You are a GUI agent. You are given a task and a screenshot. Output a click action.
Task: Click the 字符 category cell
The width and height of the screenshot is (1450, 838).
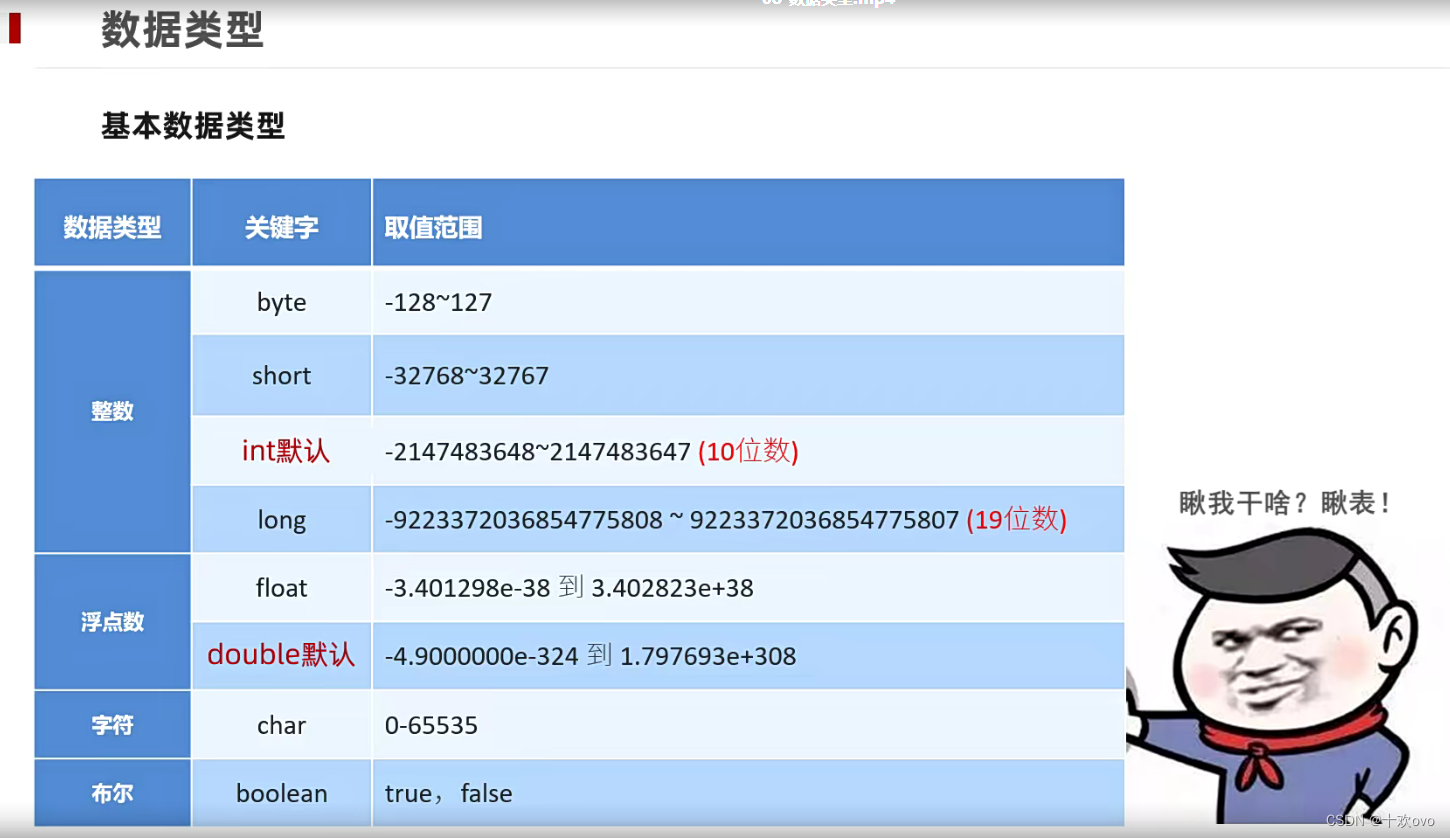(111, 724)
